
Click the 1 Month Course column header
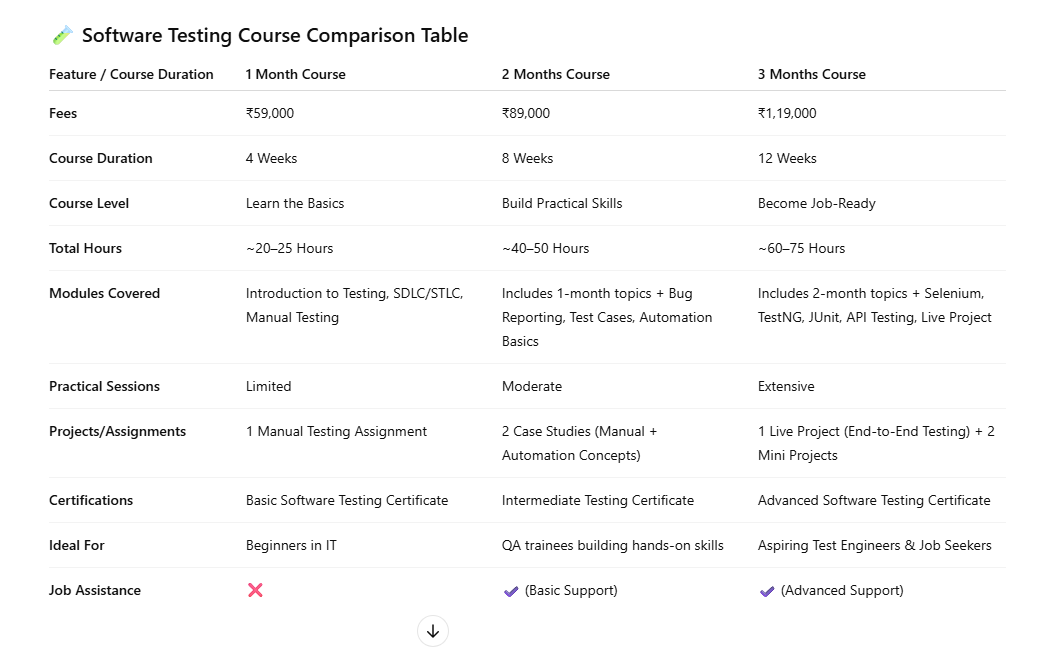295,74
